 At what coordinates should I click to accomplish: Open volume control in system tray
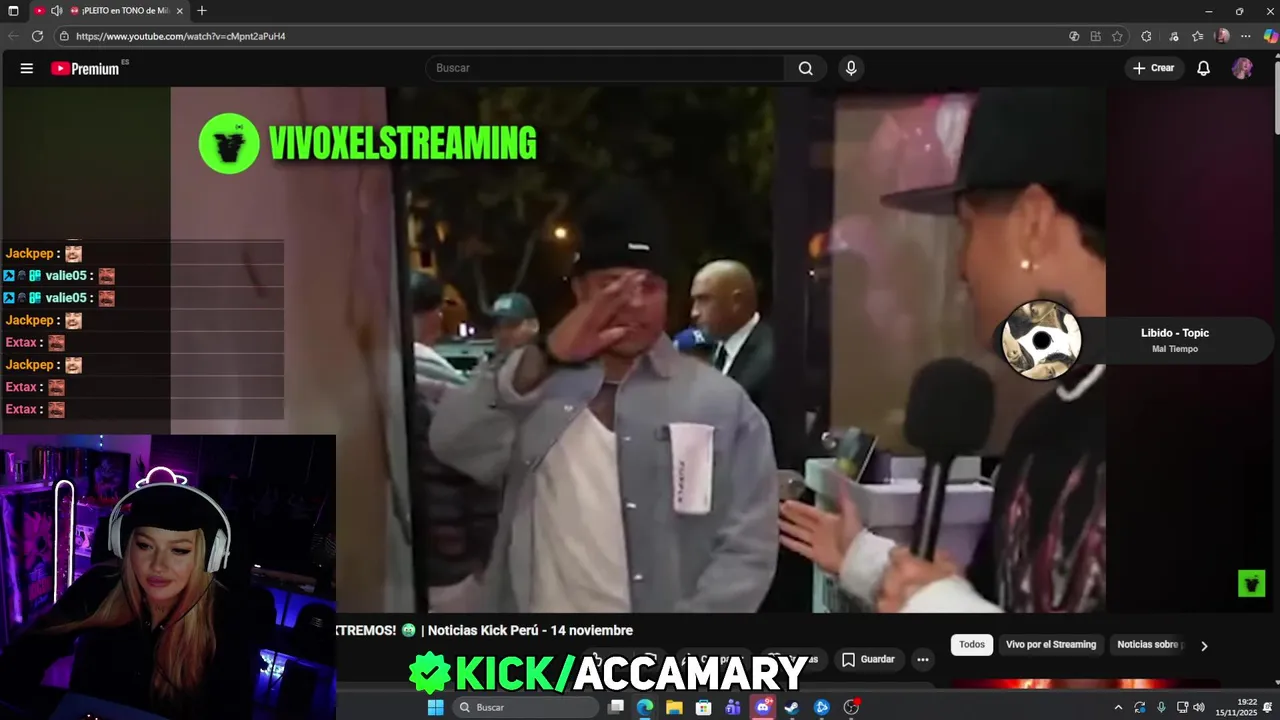coord(1198,707)
